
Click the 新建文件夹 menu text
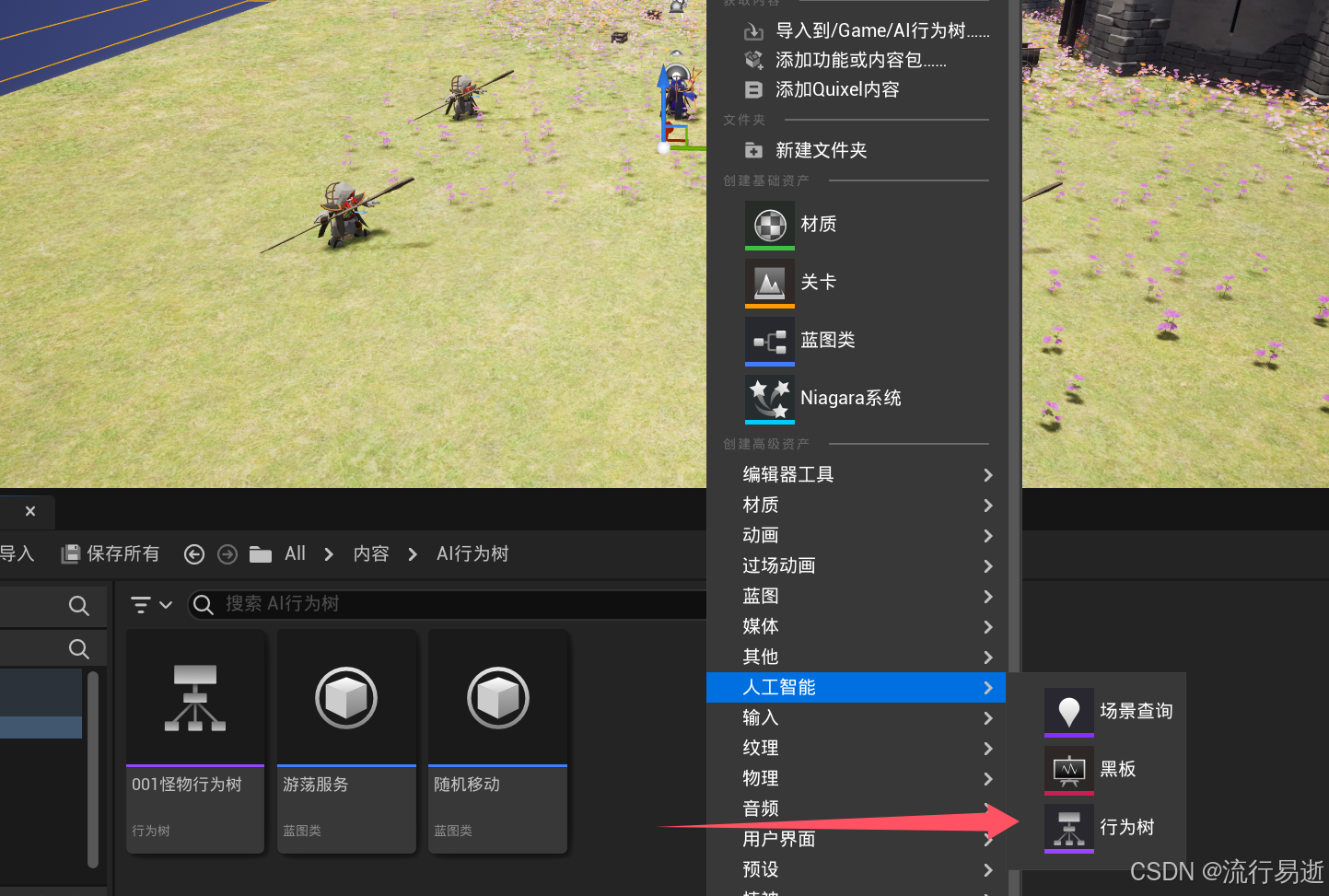point(821,150)
